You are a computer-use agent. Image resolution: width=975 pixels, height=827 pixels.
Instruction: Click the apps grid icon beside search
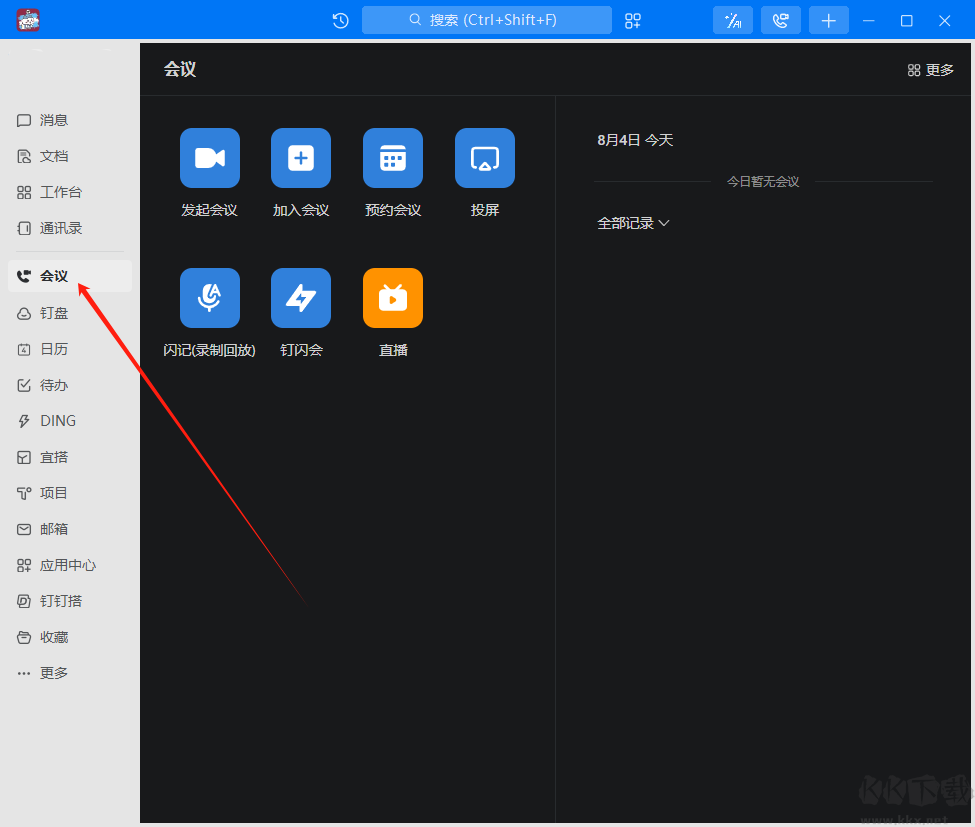pos(633,21)
